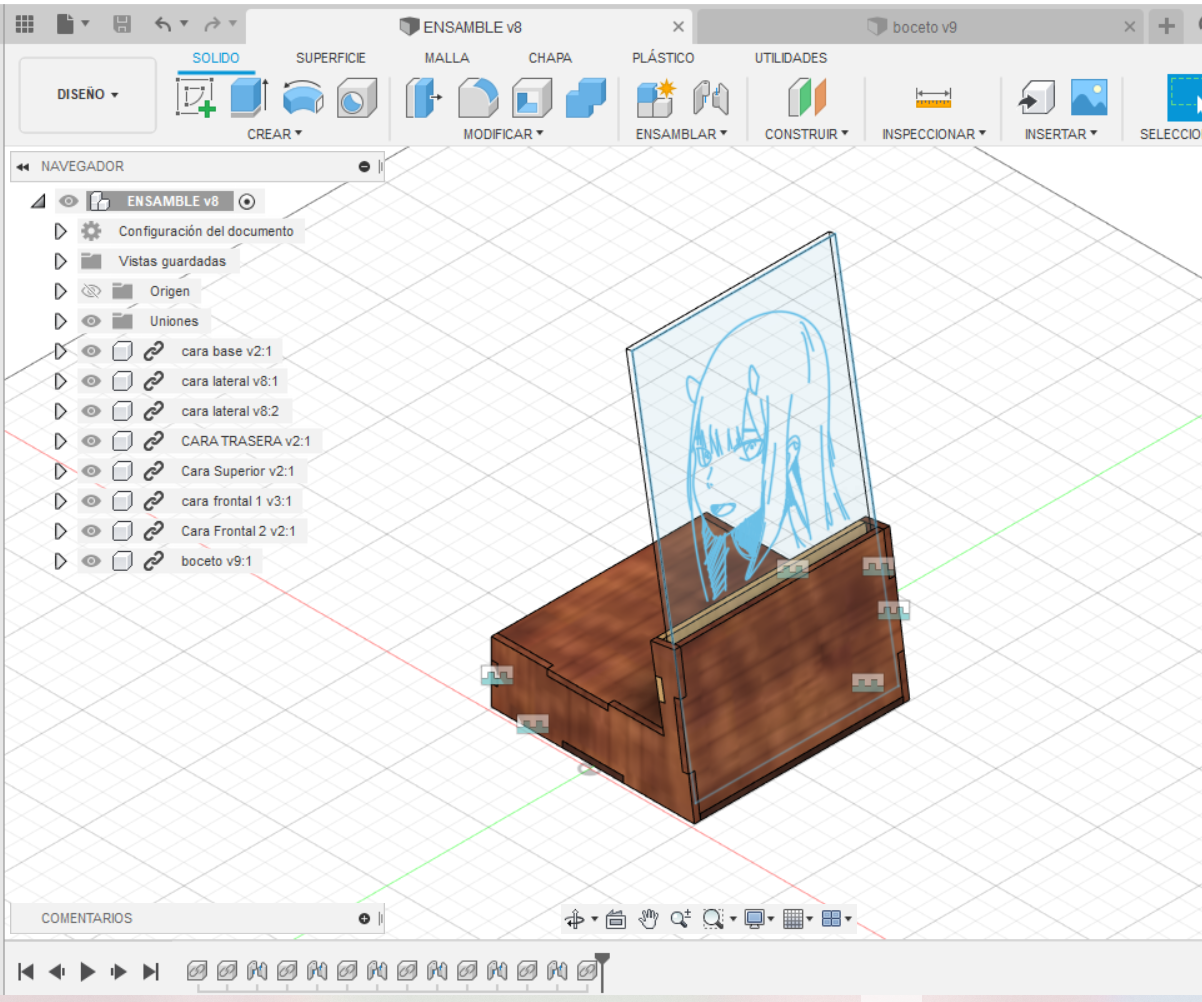The height and width of the screenshot is (1002, 1202).
Task: Go to end of timeline
Action: click(151, 971)
